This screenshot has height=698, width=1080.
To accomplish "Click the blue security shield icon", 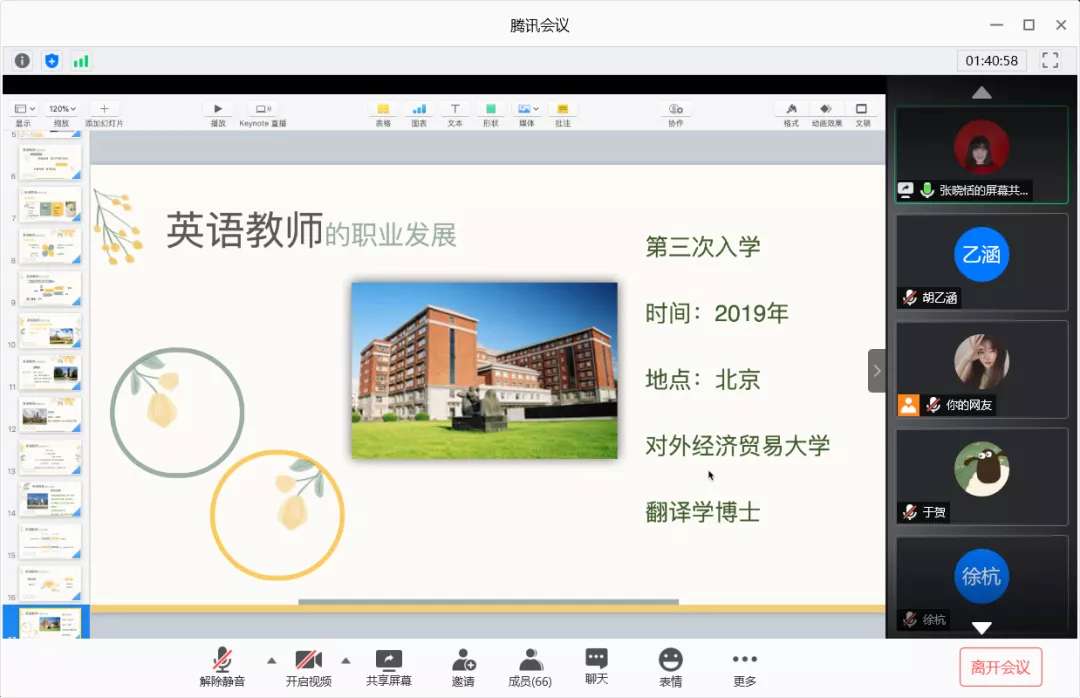I will coord(52,61).
